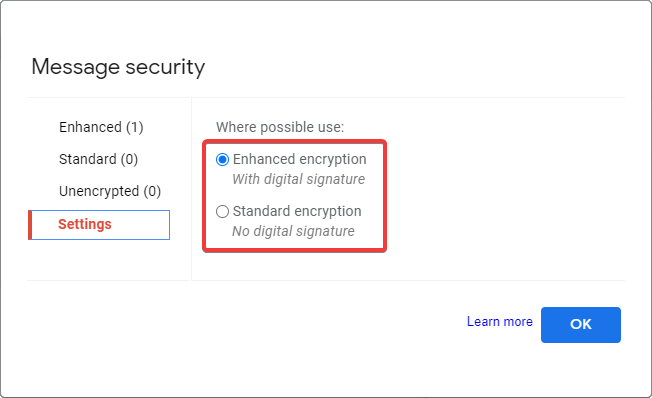The height and width of the screenshot is (398, 652).
Task: Choose encryption without digital signature option
Action: [222, 211]
